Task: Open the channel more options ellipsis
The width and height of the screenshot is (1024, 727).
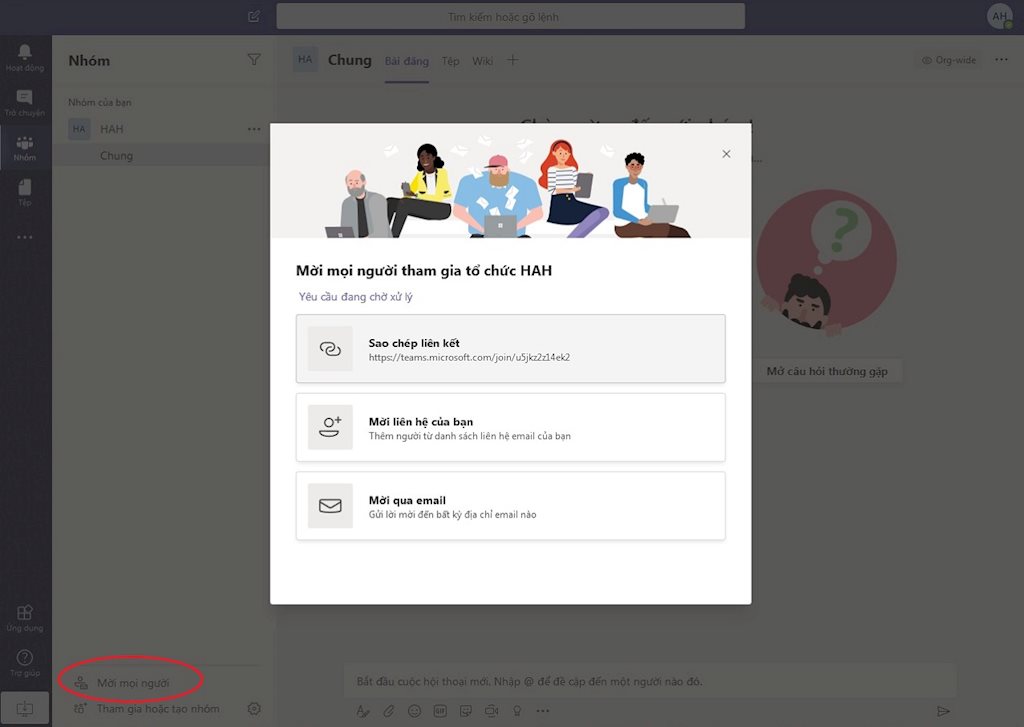Action: [x=1001, y=60]
